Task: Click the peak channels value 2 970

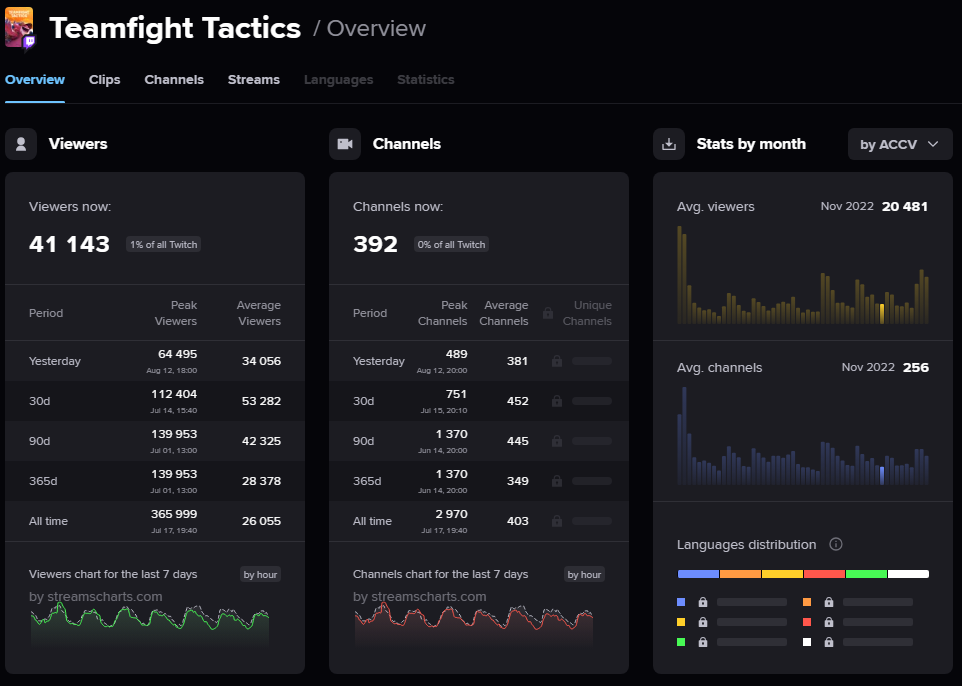Action: point(452,514)
